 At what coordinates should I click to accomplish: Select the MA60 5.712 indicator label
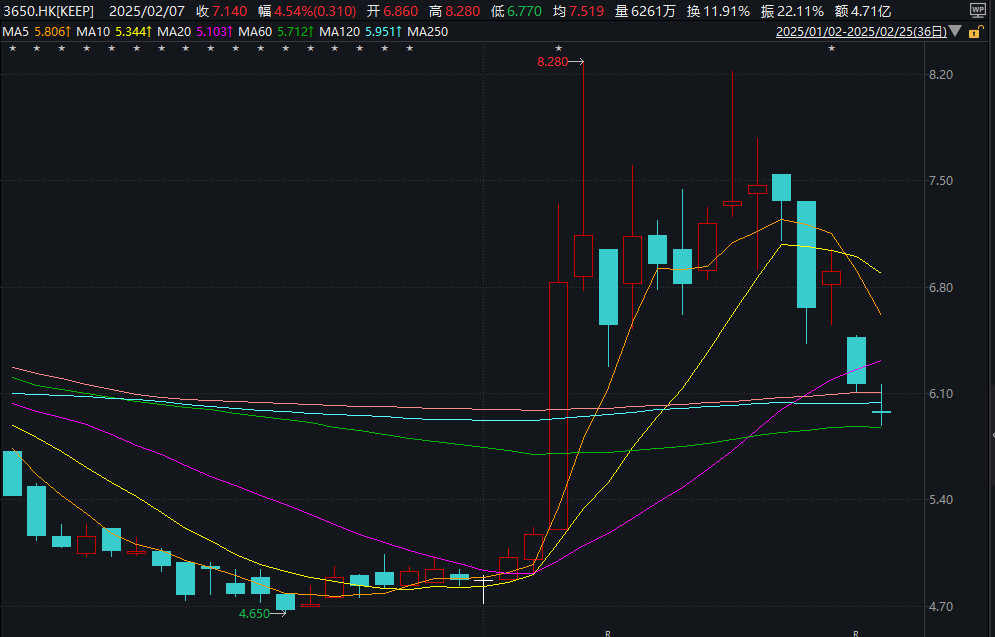point(276,32)
